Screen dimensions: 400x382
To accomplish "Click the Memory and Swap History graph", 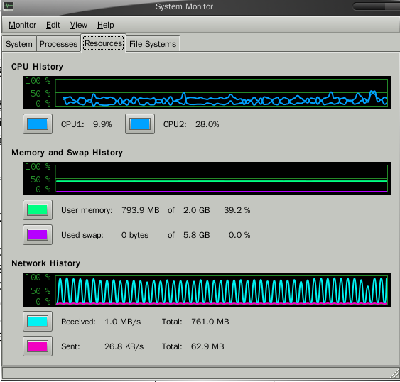I will (x=207, y=178).
